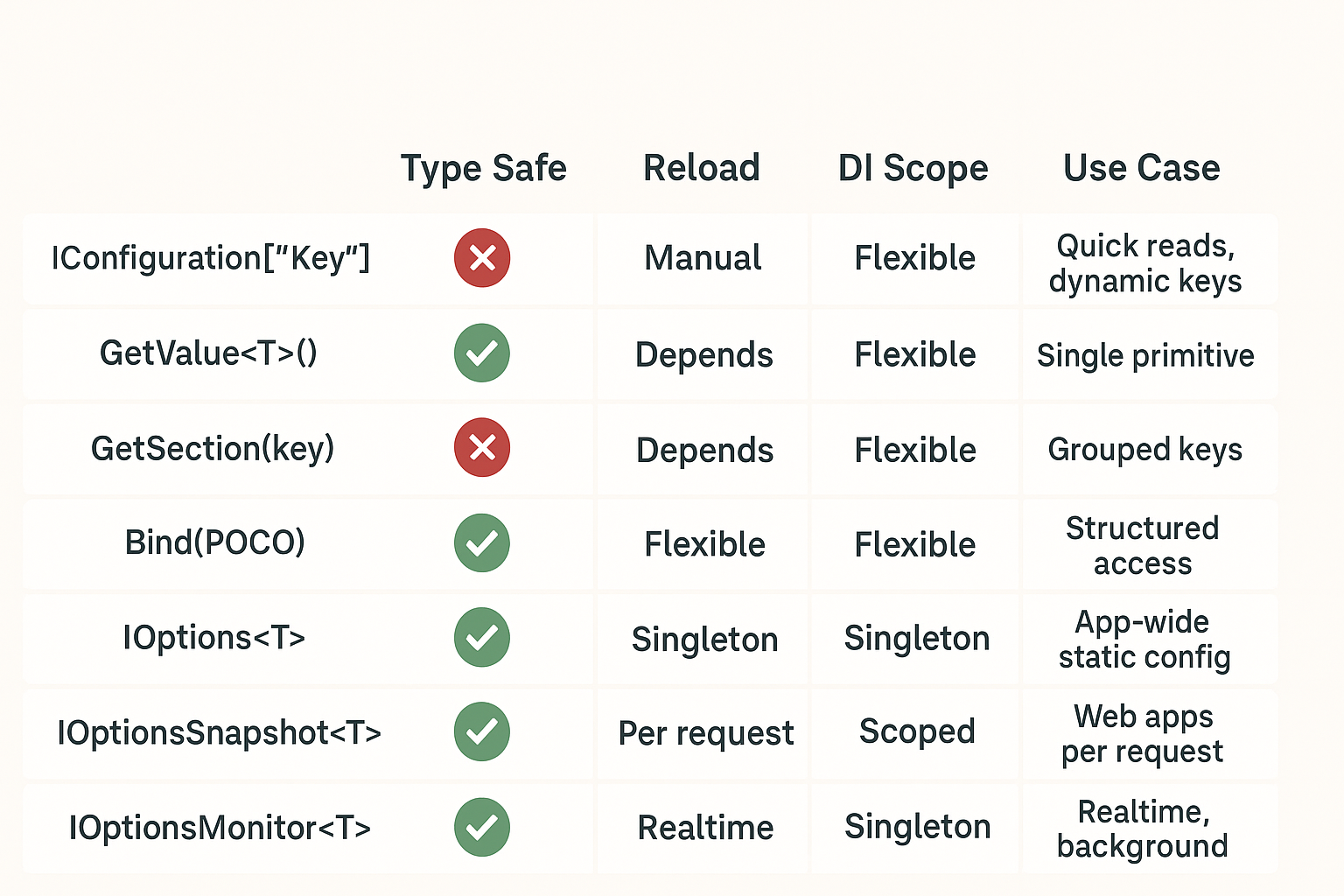The height and width of the screenshot is (896, 1344).
Task: Click the green checkmark for IOptionsSnapshot<T>
Action: pyautogui.click(x=482, y=731)
